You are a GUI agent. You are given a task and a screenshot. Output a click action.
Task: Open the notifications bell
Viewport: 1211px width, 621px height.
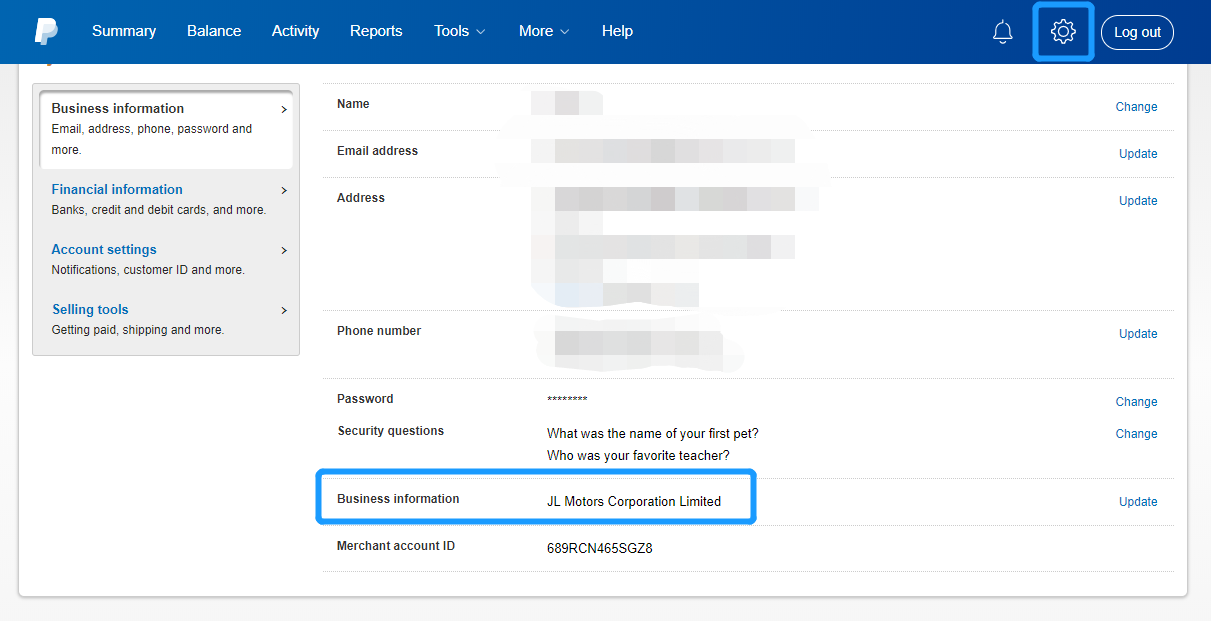point(1002,32)
